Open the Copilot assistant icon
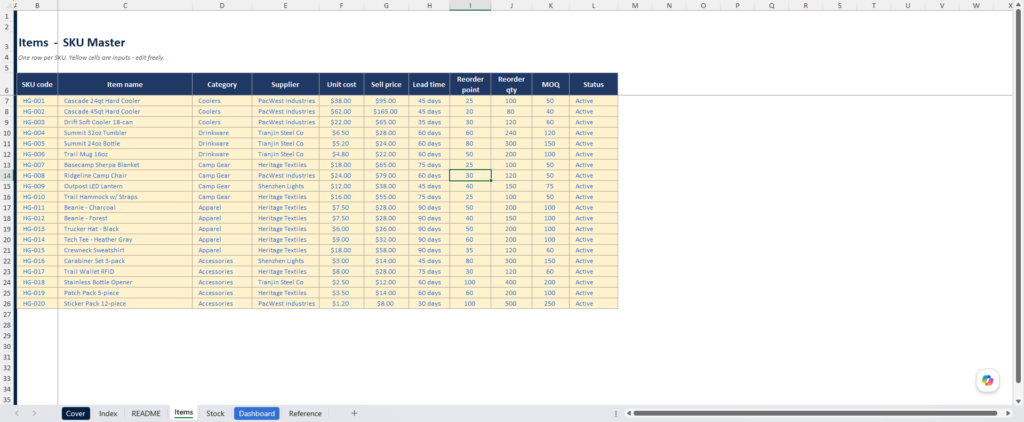The height and width of the screenshot is (422, 1024). (x=987, y=380)
